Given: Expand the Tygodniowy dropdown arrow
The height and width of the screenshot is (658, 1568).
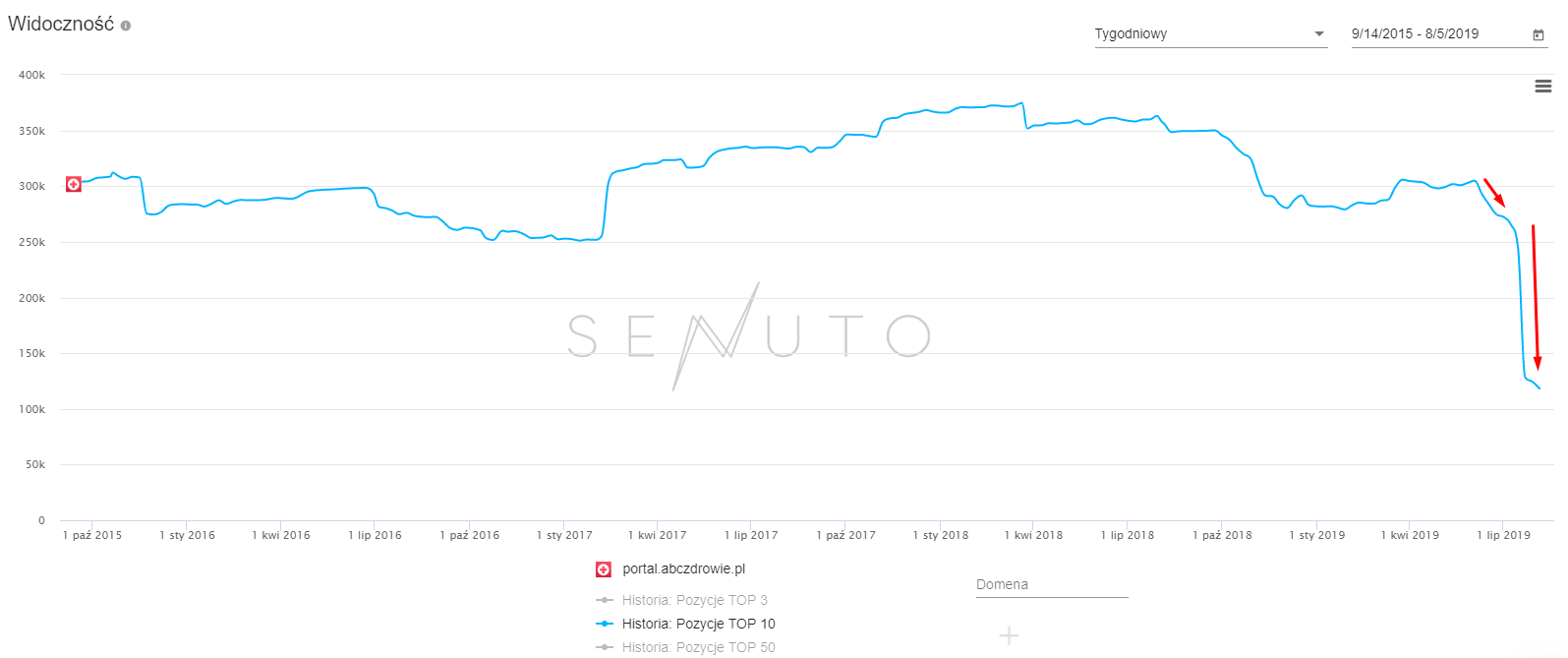Looking at the screenshot, I should coord(1319,34).
